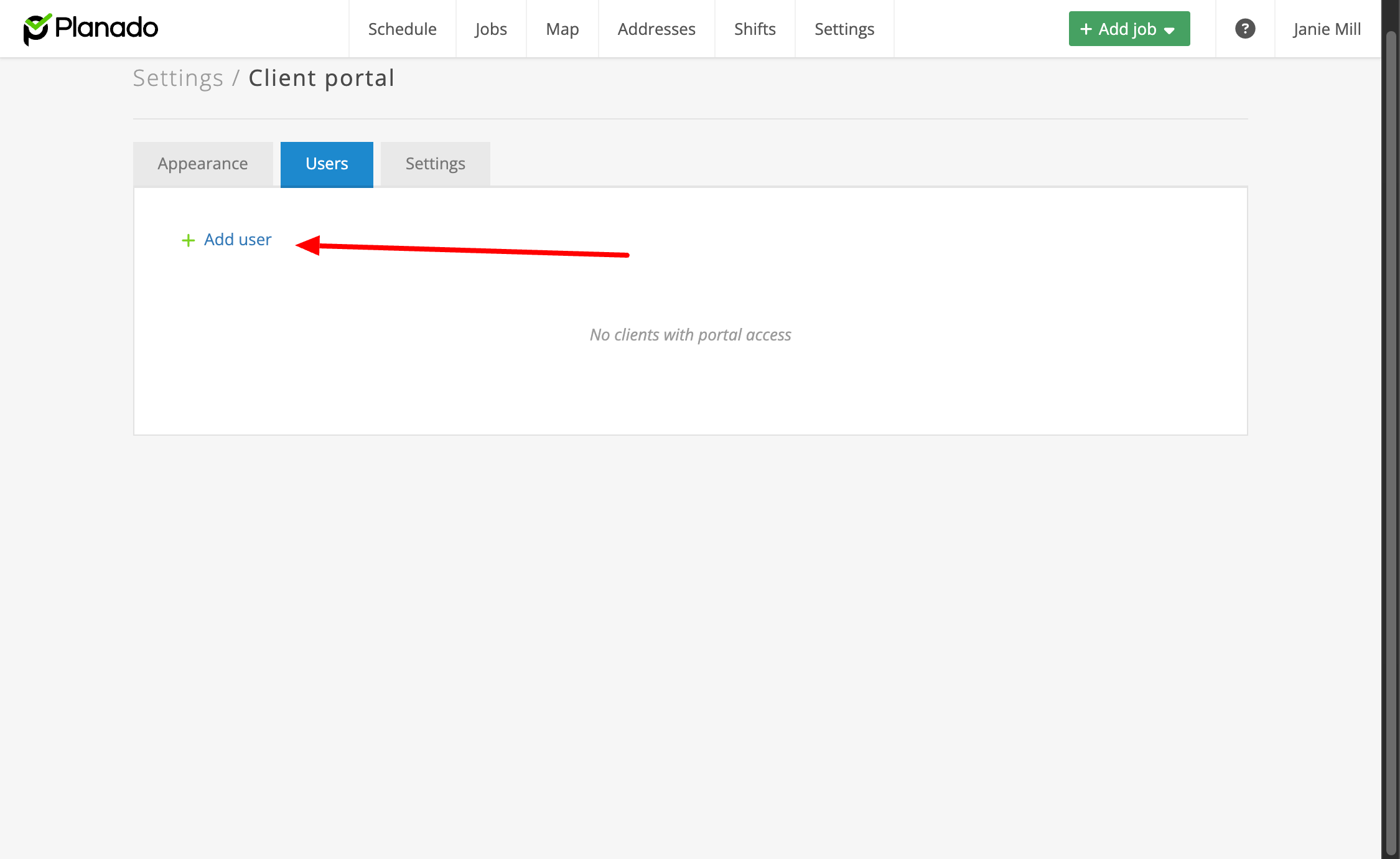1400x859 pixels.
Task: Open the Map page
Action: [562, 29]
